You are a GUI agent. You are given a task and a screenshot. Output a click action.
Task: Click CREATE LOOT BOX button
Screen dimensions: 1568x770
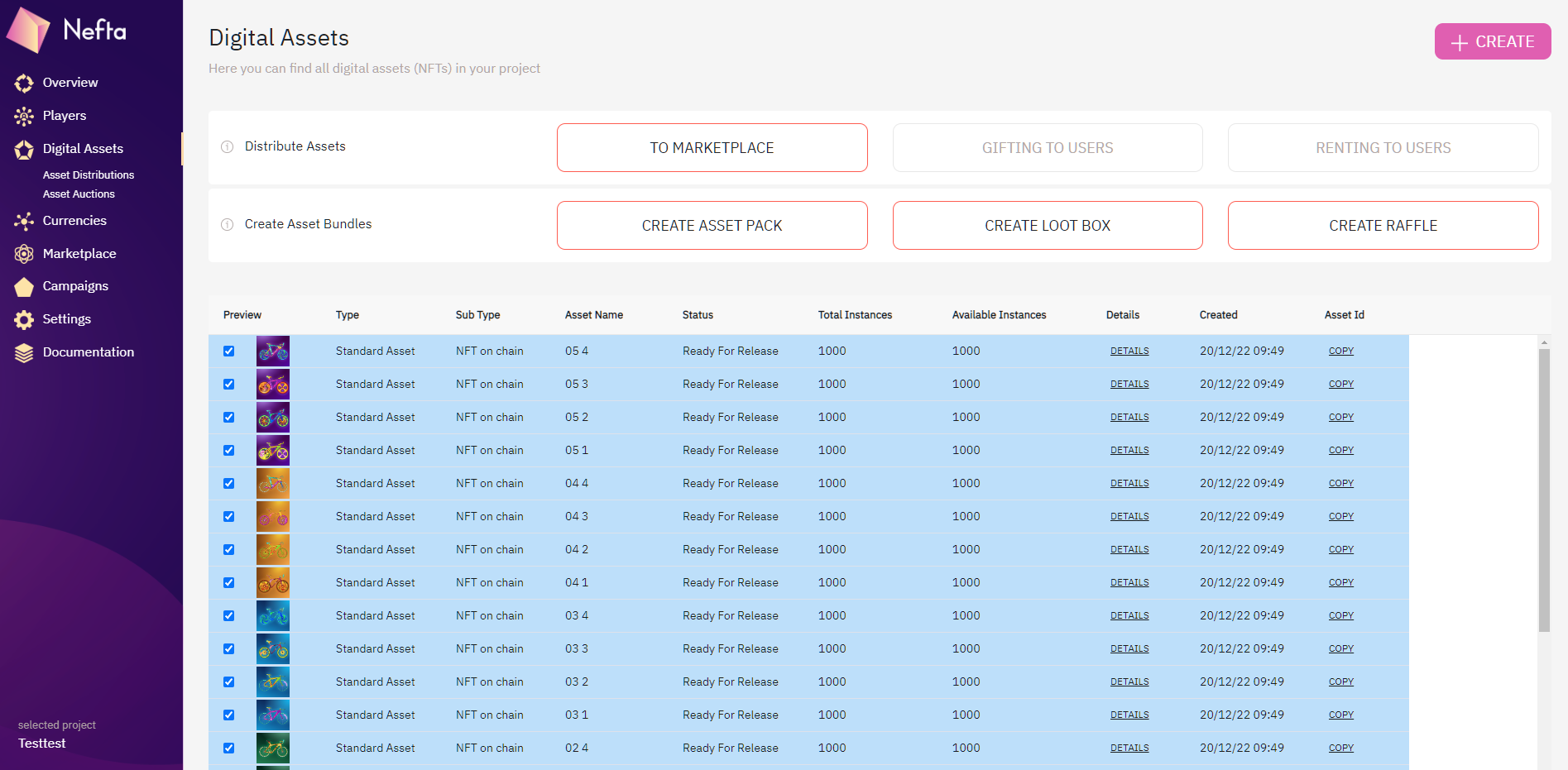(x=1048, y=226)
